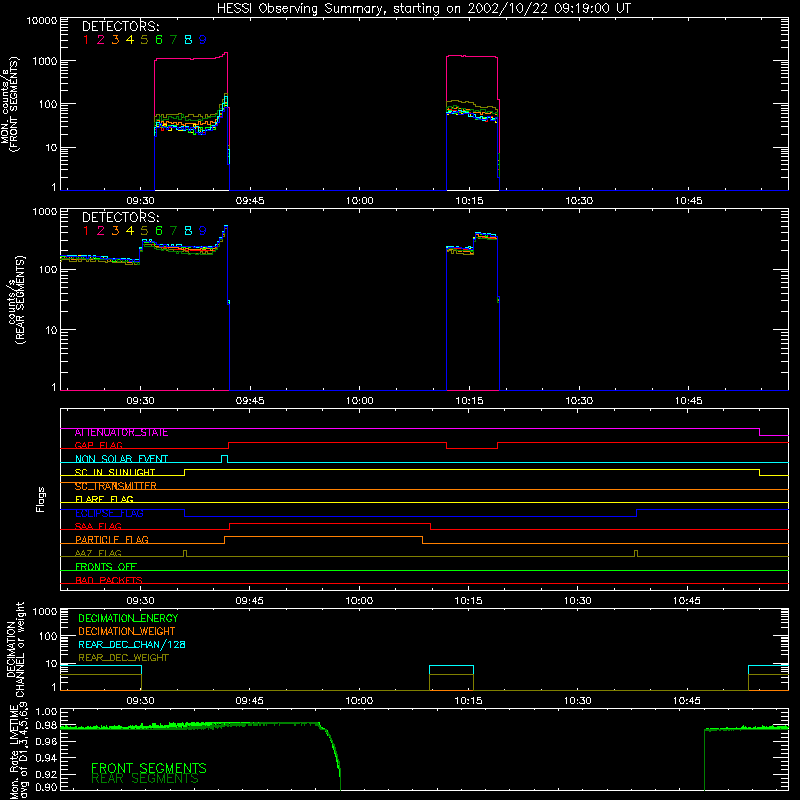
Task: Select detector "2" in rear segments legend
Action: point(101,231)
